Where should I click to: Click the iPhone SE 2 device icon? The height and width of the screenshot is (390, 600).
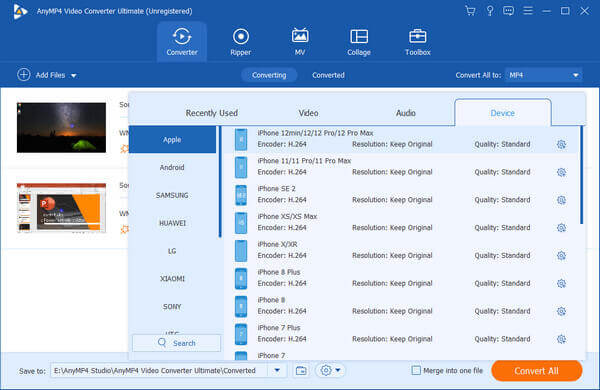[x=241, y=195]
